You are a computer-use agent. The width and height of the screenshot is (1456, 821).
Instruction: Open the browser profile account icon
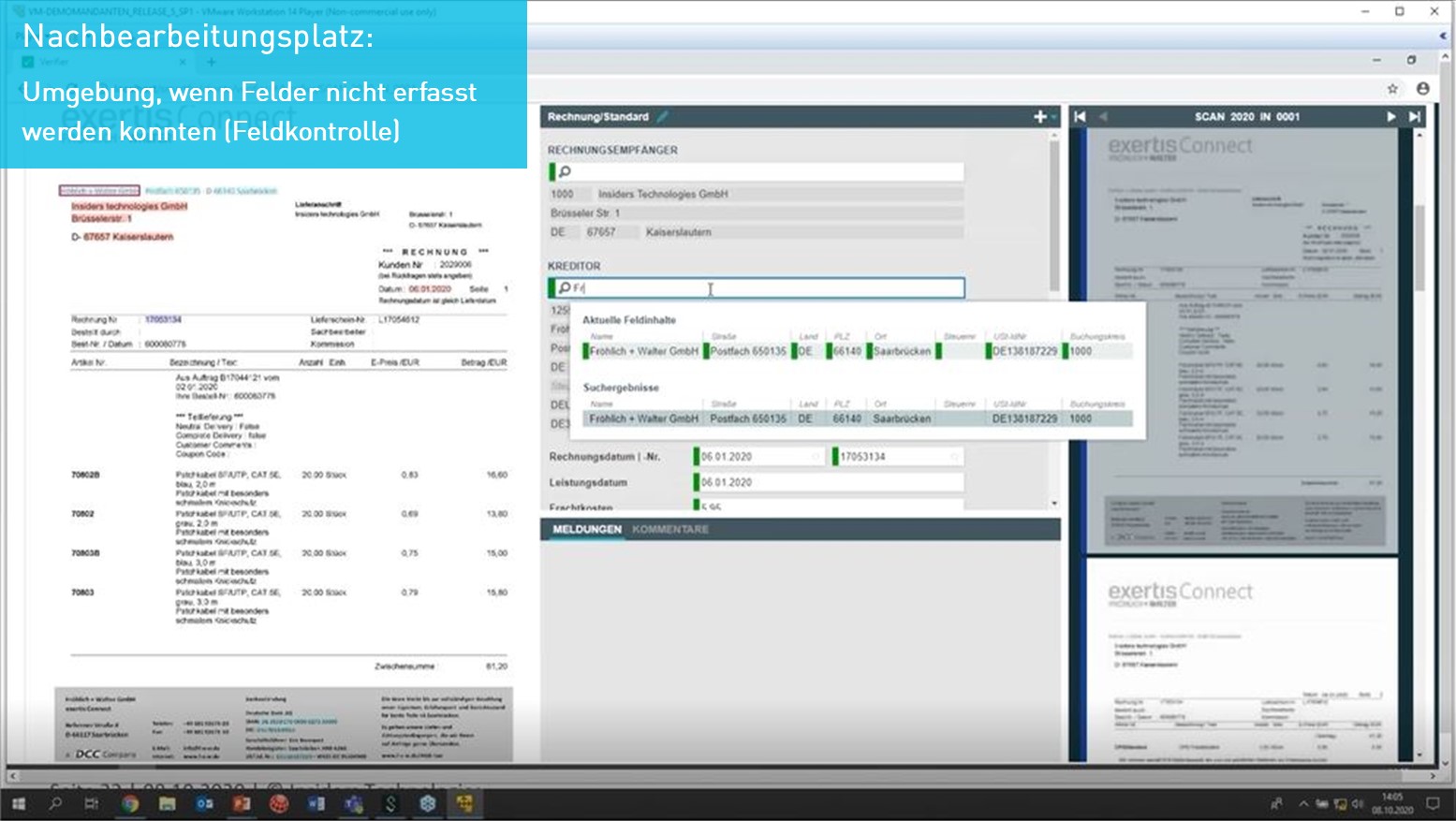pyautogui.click(x=1422, y=89)
